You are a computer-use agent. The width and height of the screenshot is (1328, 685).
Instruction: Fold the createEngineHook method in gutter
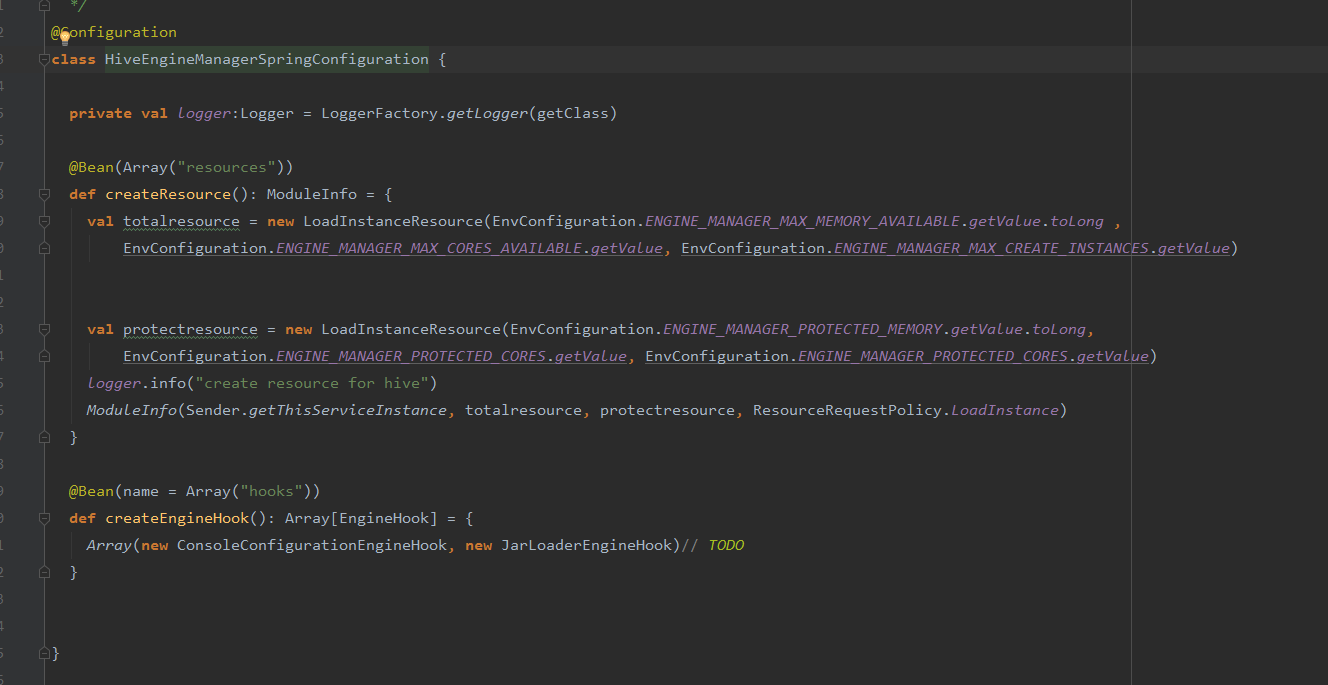tap(43, 518)
